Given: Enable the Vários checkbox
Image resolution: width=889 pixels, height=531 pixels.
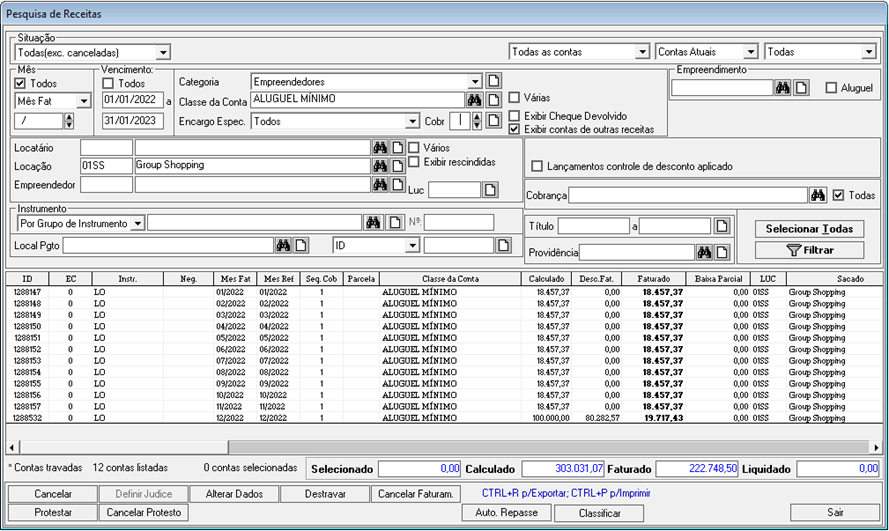Looking at the screenshot, I should [414, 147].
